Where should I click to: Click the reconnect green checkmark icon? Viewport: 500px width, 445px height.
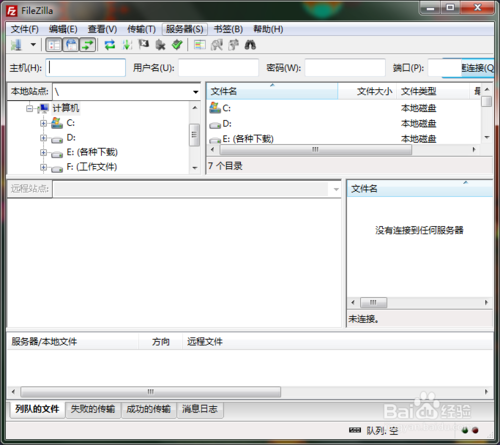[177, 45]
